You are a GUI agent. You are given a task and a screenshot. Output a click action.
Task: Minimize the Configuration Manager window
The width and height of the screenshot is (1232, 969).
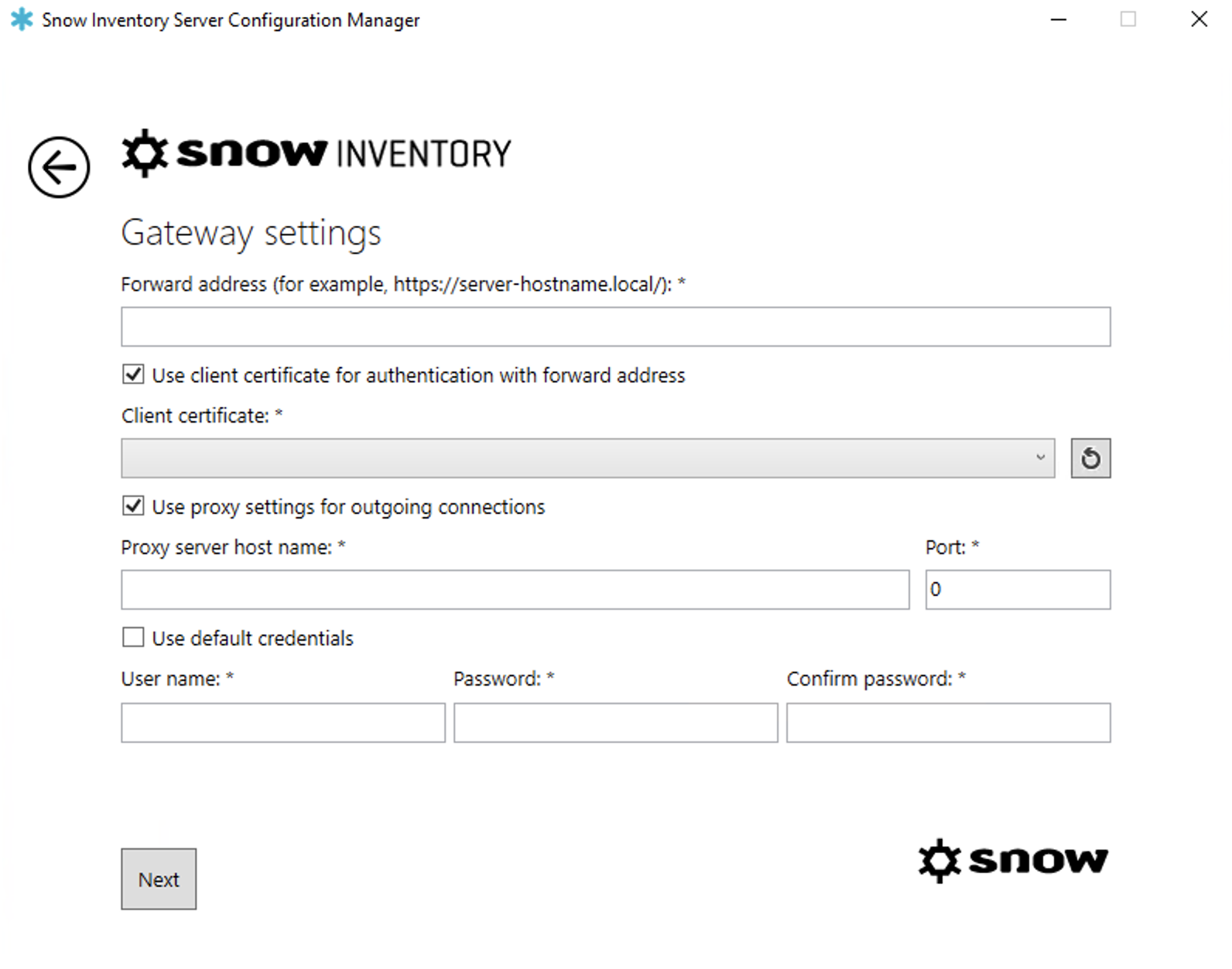coord(1059,19)
